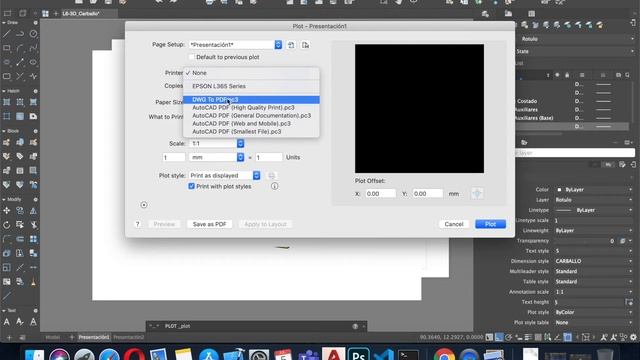Select the Ellipse tool in Draw palette
Image resolution: width=640 pixels, height=360 pixels.
(x=33, y=62)
